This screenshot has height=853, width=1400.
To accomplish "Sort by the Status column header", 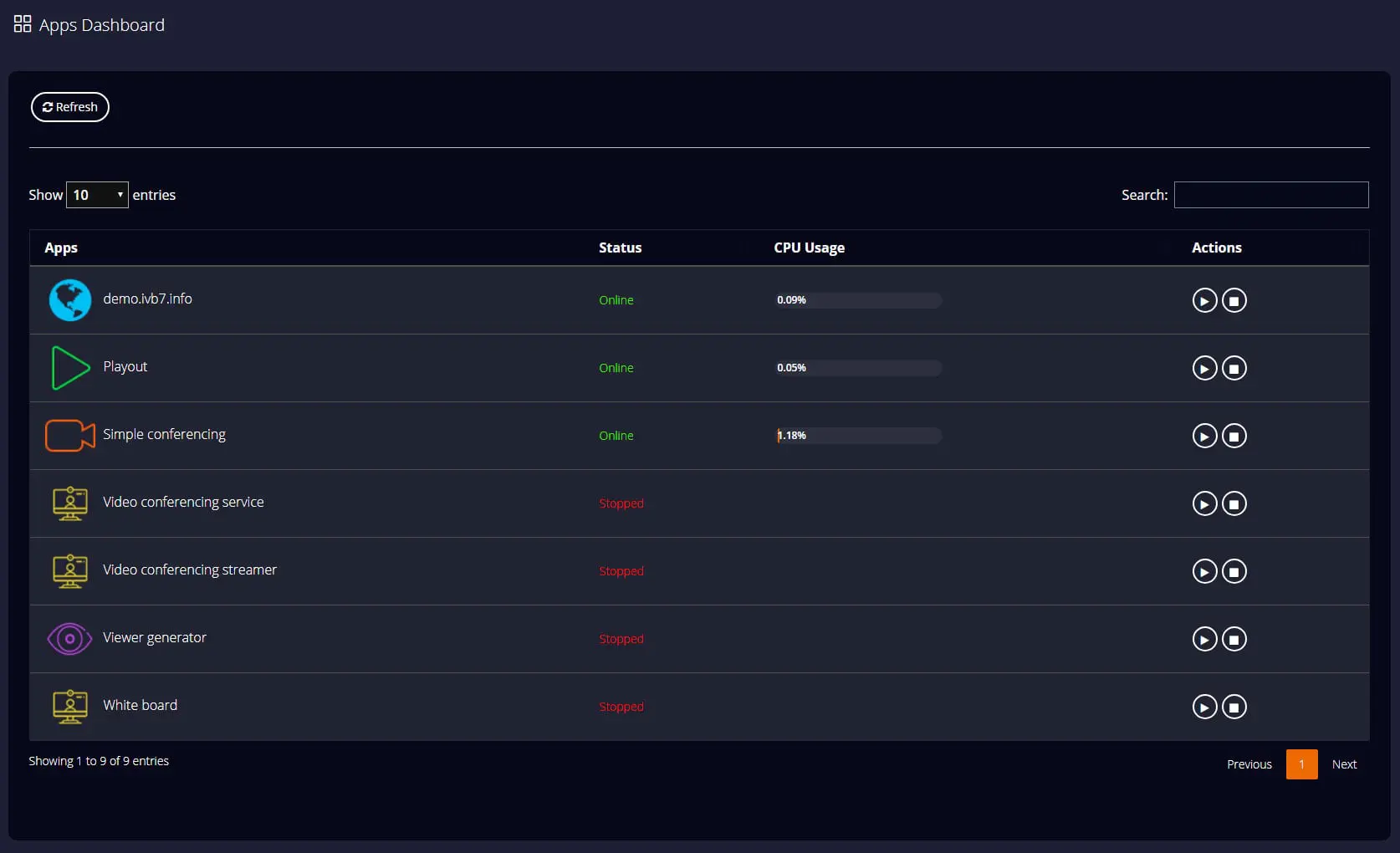I will [620, 248].
